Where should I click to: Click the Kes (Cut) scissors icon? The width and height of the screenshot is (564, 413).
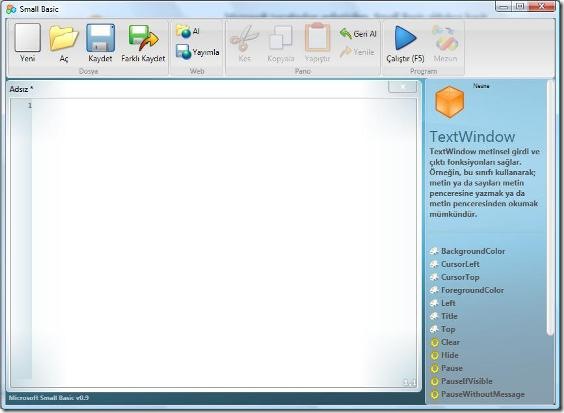(245, 38)
